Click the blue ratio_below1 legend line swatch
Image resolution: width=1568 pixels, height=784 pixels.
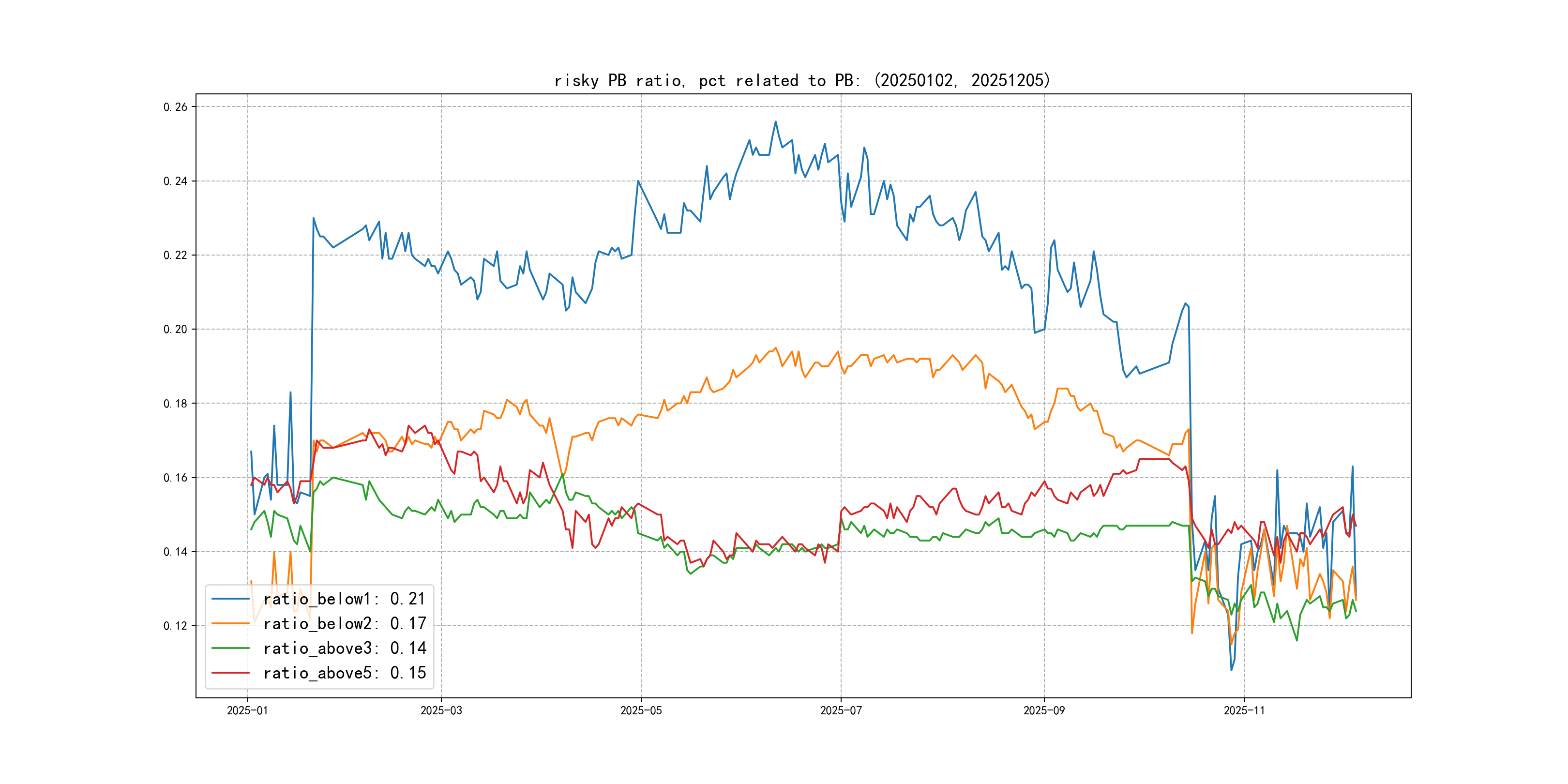point(230,599)
